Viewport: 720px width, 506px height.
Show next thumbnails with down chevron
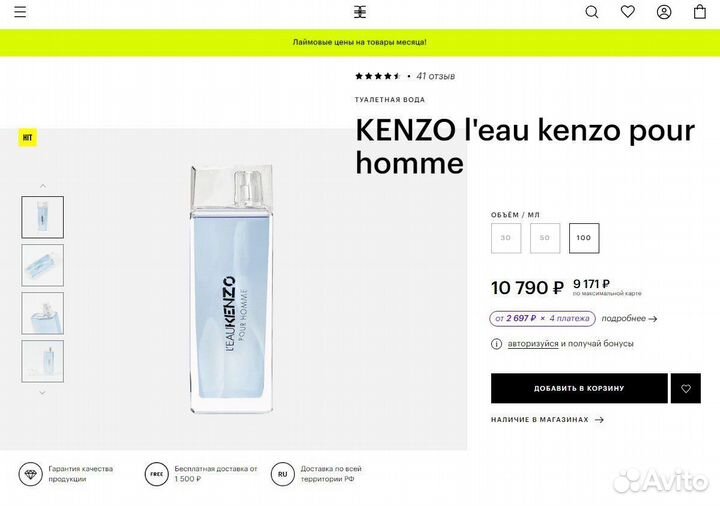pyautogui.click(x=43, y=393)
